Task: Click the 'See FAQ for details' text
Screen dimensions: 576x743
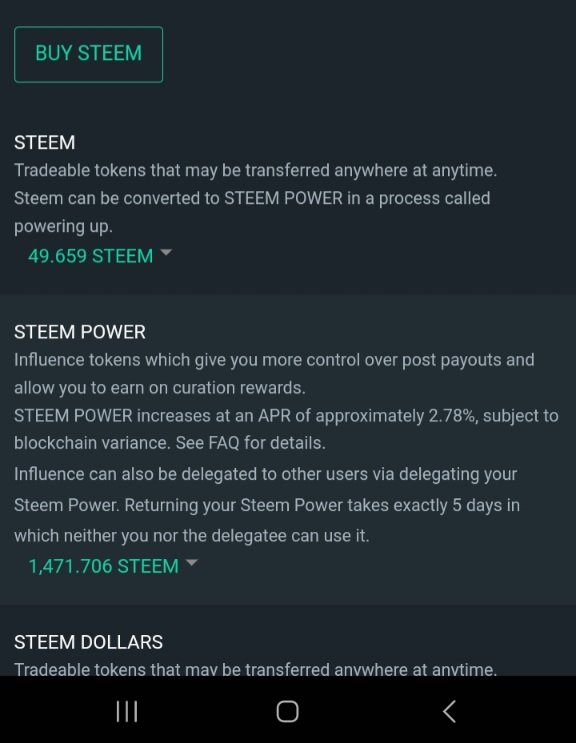Action: [251, 443]
